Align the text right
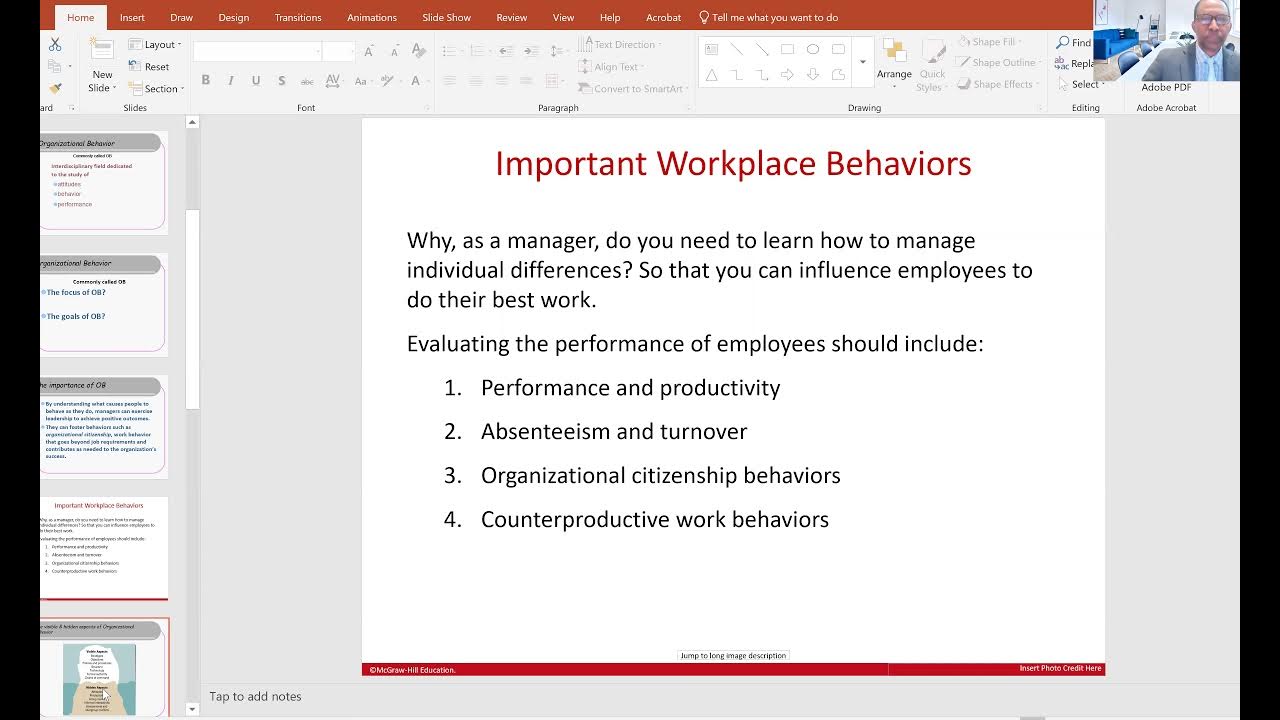 pos(502,81)
